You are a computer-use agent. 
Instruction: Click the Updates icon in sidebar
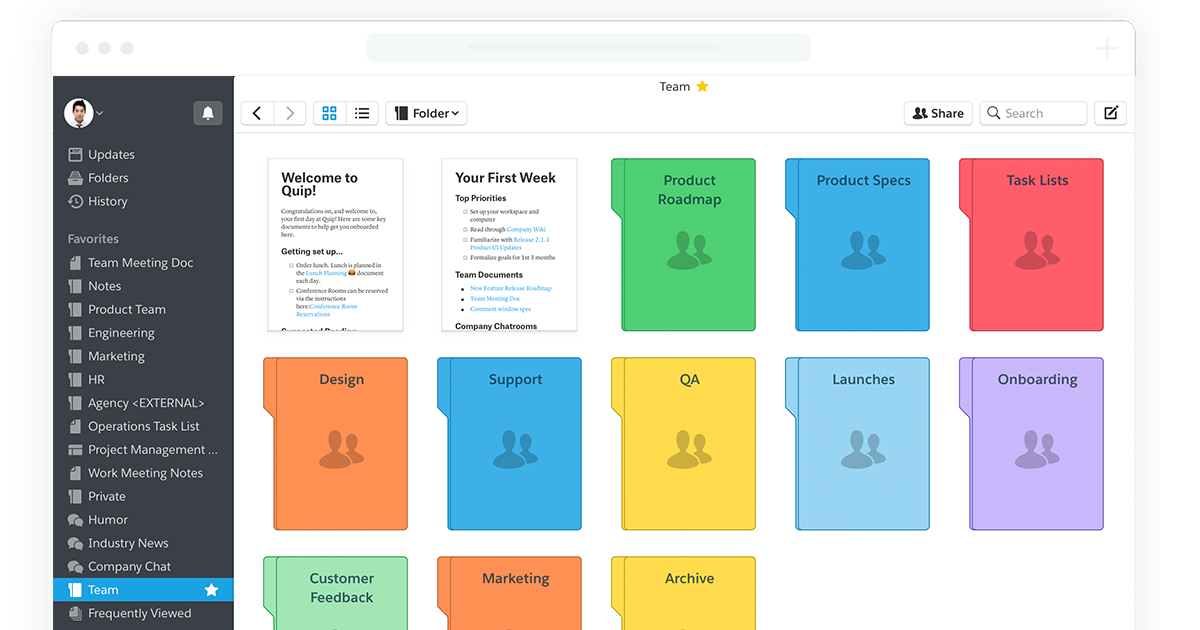[x=75, y=154]
